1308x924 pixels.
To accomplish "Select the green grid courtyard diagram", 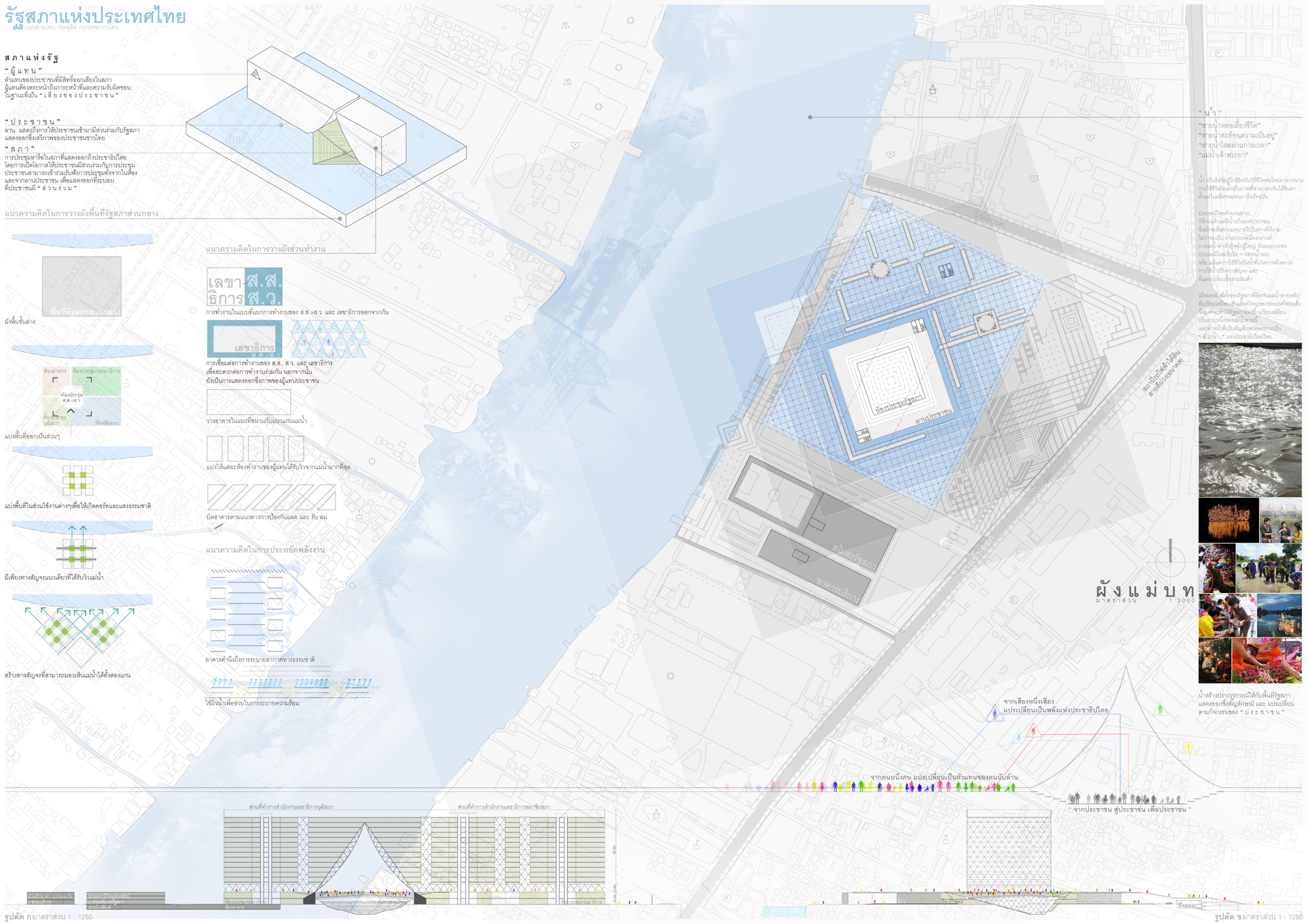I will pos(78,481).
